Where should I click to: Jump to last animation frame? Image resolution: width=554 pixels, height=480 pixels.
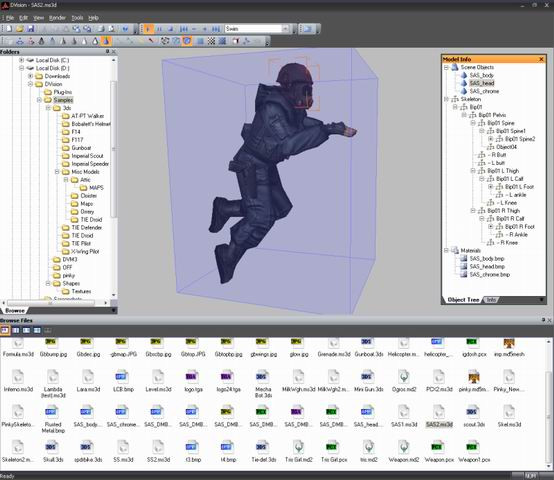pyautogui.click(x=216, y=29)
